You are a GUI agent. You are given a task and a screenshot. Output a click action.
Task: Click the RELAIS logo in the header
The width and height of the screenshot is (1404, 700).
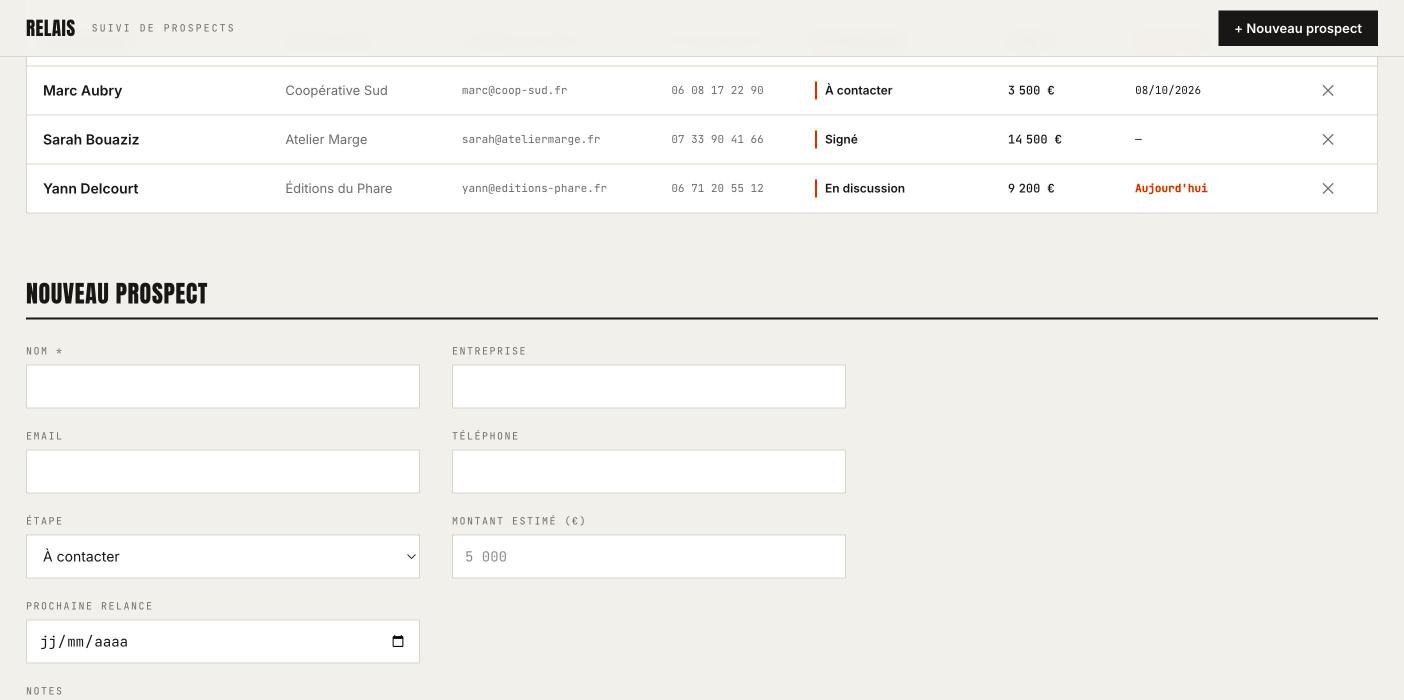50,28
